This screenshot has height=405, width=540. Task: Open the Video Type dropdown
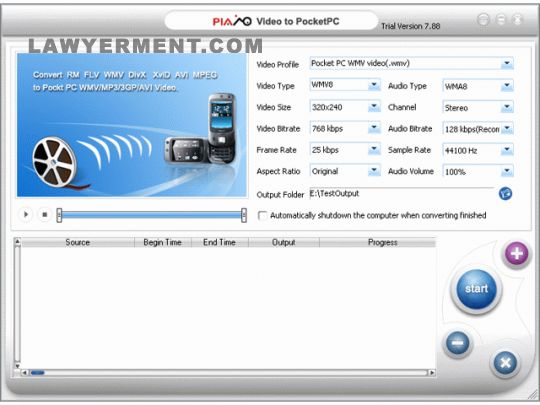pos(374,85)
